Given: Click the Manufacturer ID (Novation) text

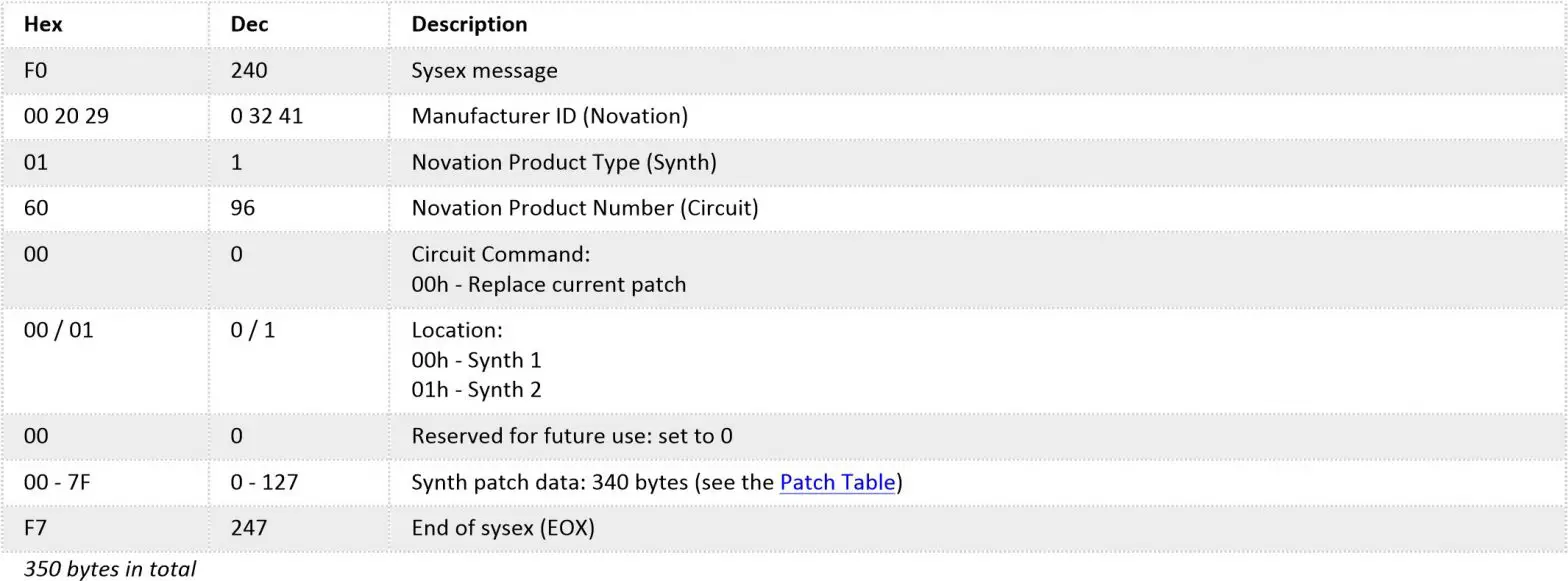Looking at the screenshot, I should click(x=549, y=116).
